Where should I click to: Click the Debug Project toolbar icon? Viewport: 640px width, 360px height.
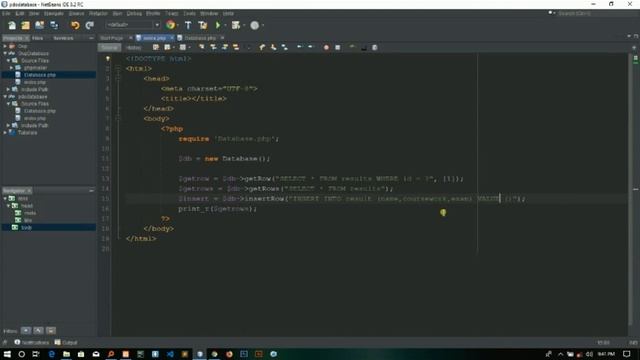(236, 25)
